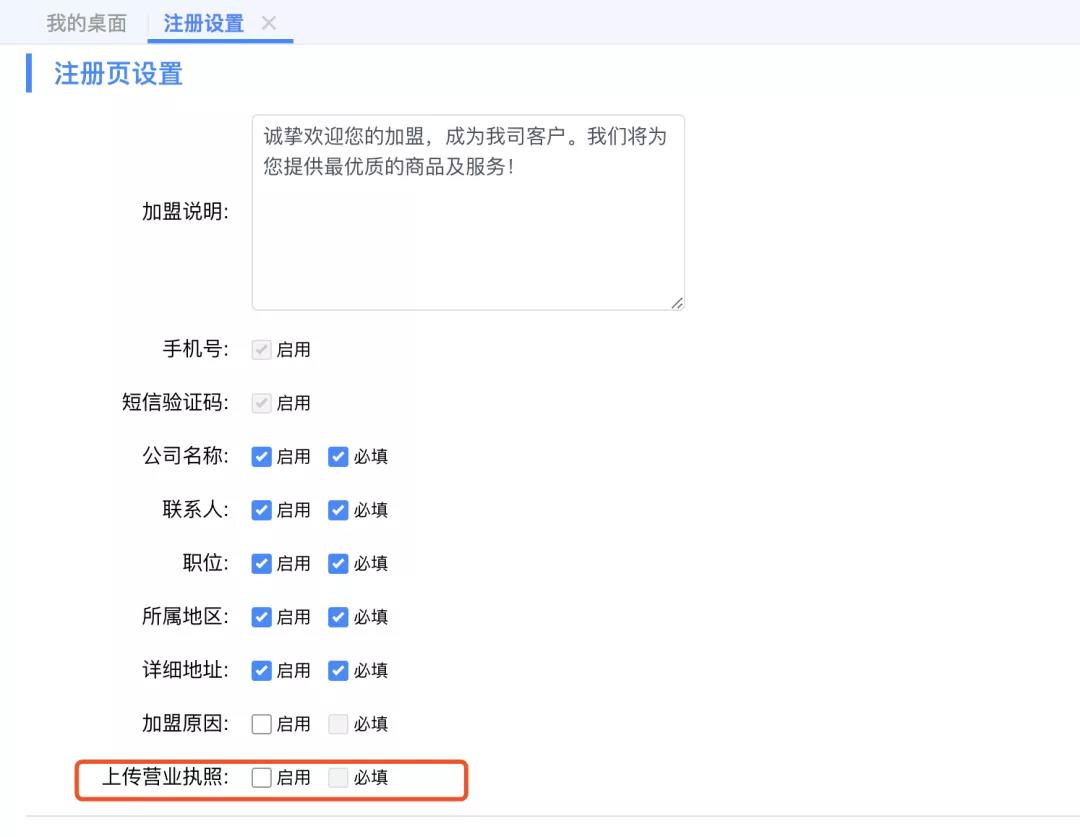Click the textarea resize handle

pyautogui.click(x=677, y=303)
